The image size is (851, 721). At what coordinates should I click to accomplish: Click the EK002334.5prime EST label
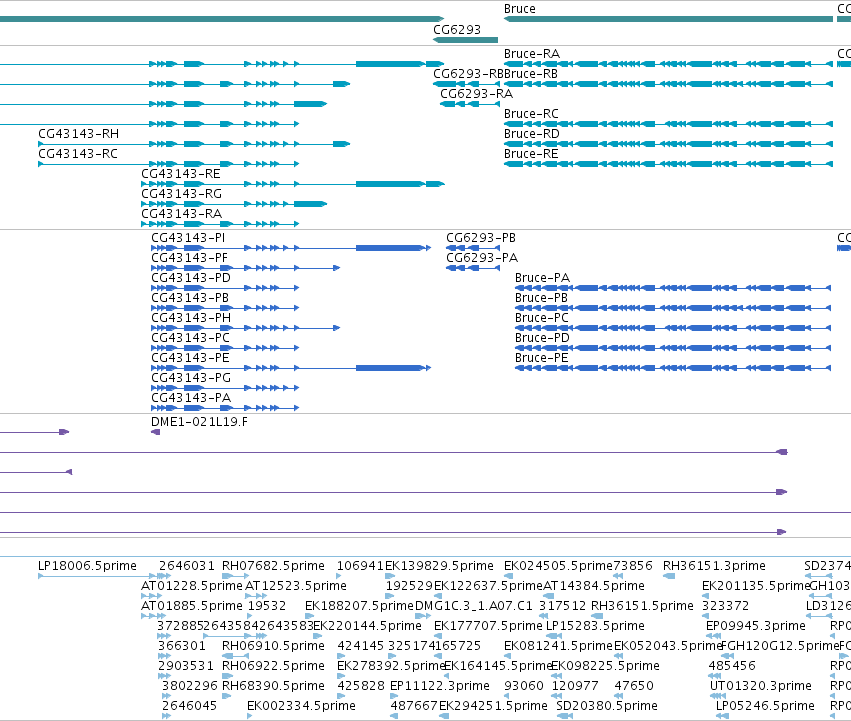(x=301, y=706)
